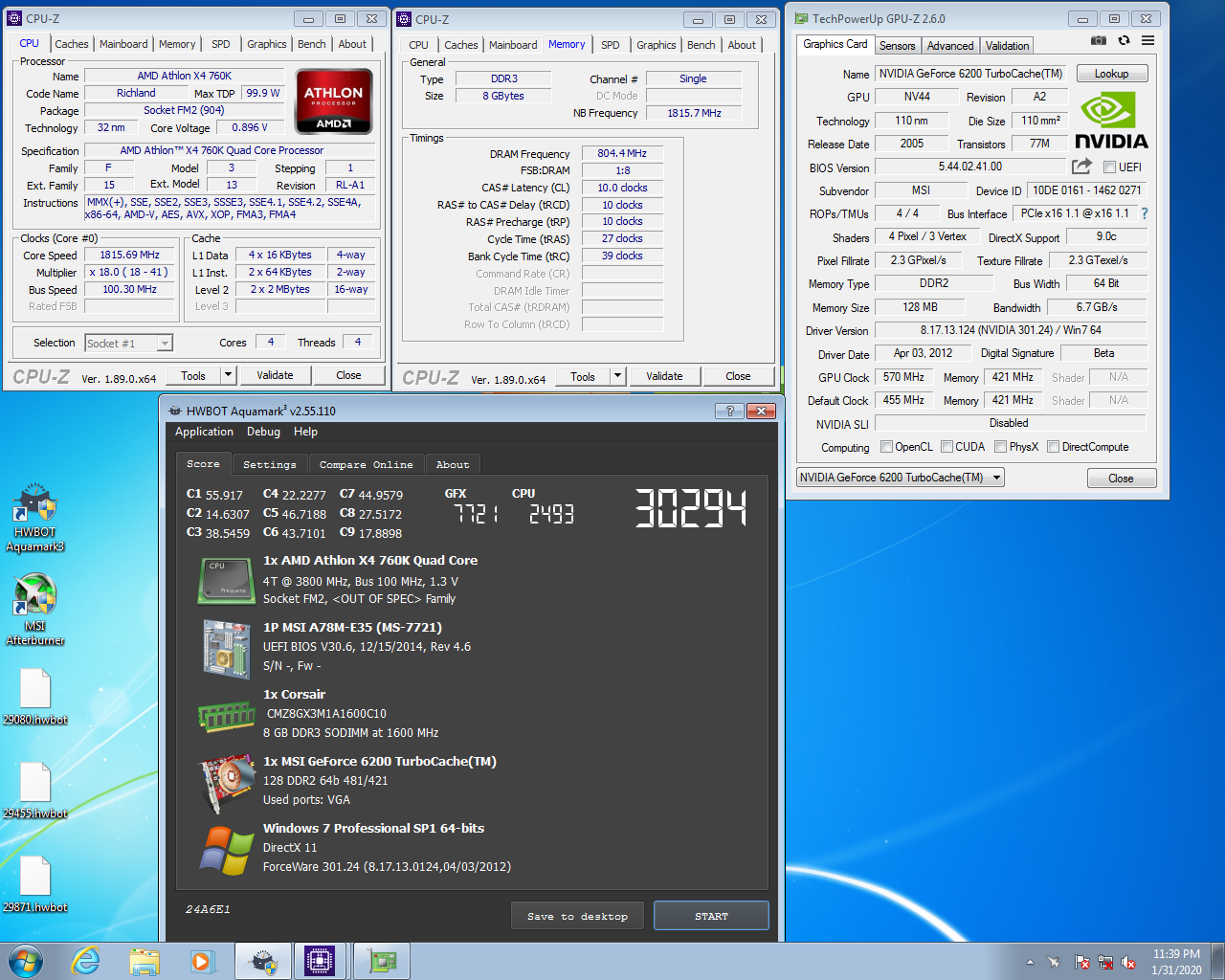Image resolution: width=1225 pixels, height=980 pixels.
Task: Open HWBOT Aquamark3 desktop shortcut
Action: point(34,518)
